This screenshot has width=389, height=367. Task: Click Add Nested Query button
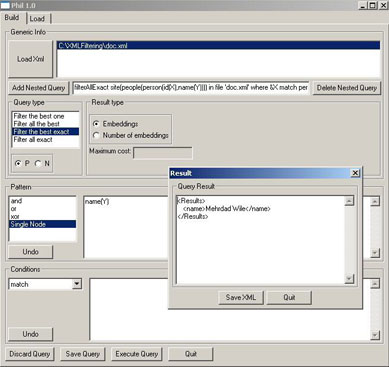[x=38, y=88]
